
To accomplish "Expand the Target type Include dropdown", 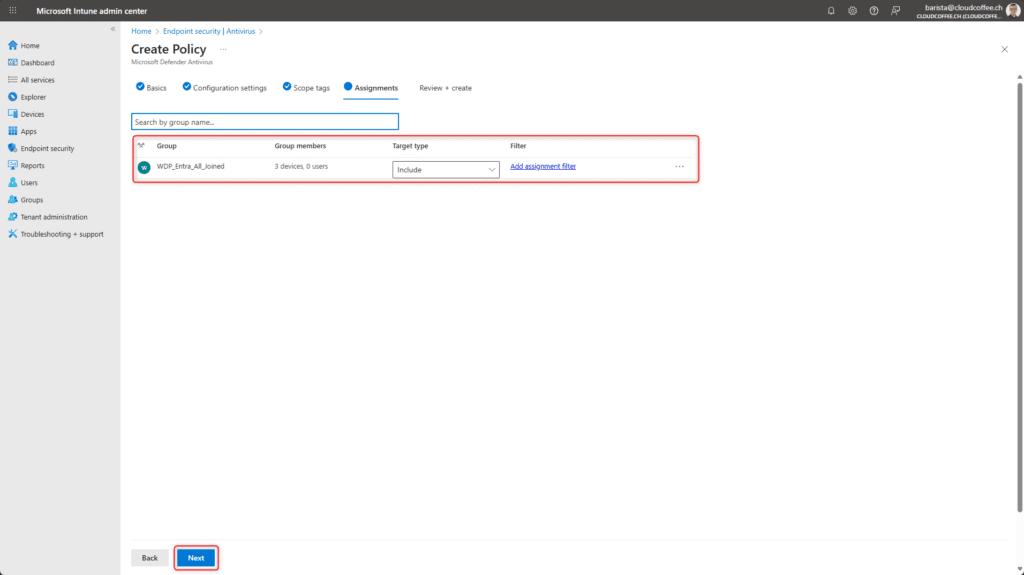I will click(x=445, y=170).
